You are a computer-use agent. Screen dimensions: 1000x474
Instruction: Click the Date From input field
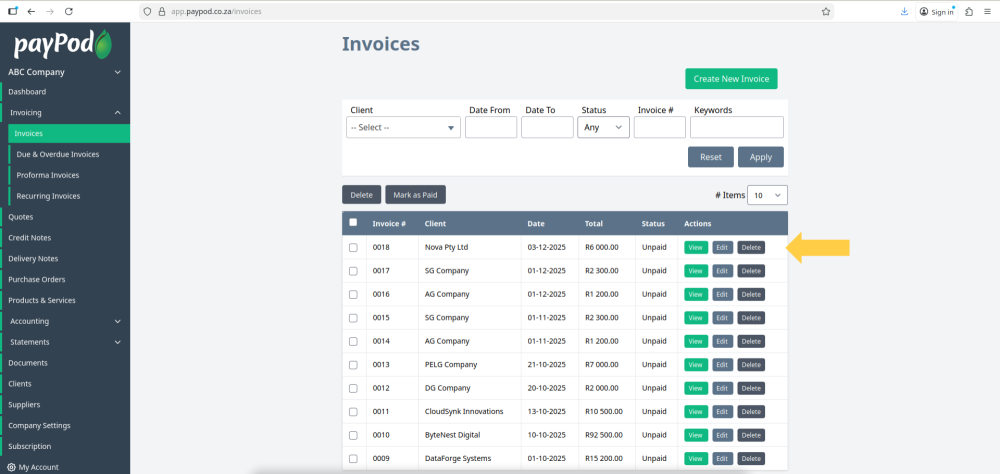click(491, 128)
